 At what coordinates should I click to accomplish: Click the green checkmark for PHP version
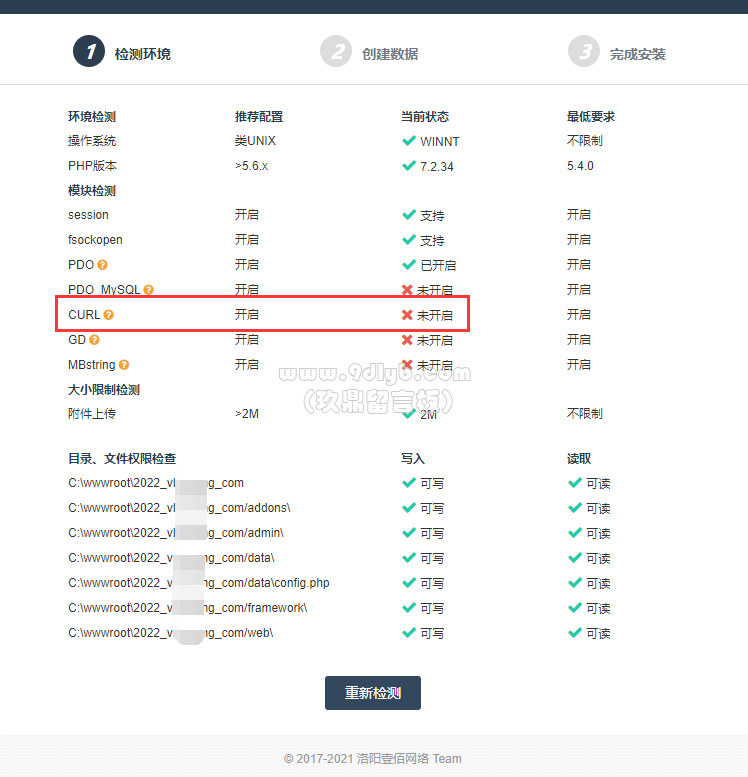coord(408,166)
